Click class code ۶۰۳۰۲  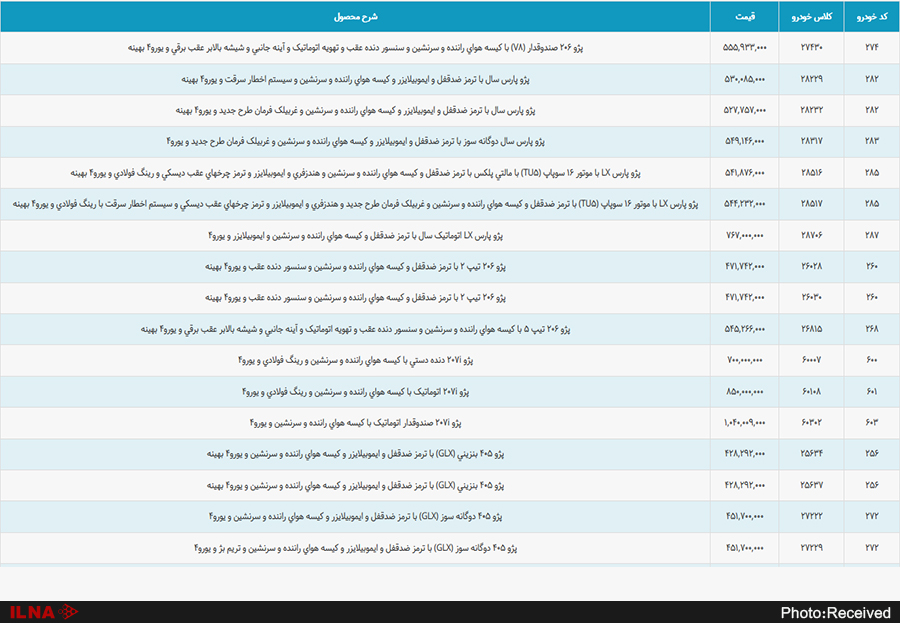[x=812, y=423]
